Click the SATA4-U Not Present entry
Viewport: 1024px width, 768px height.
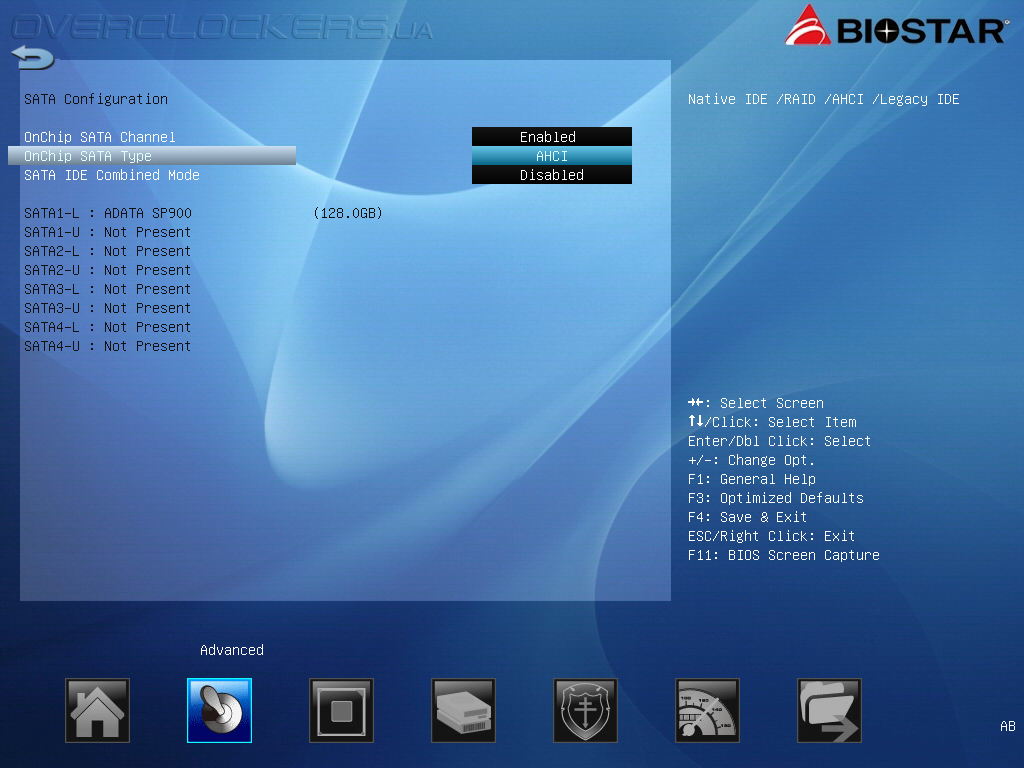[x=108, y=345]
